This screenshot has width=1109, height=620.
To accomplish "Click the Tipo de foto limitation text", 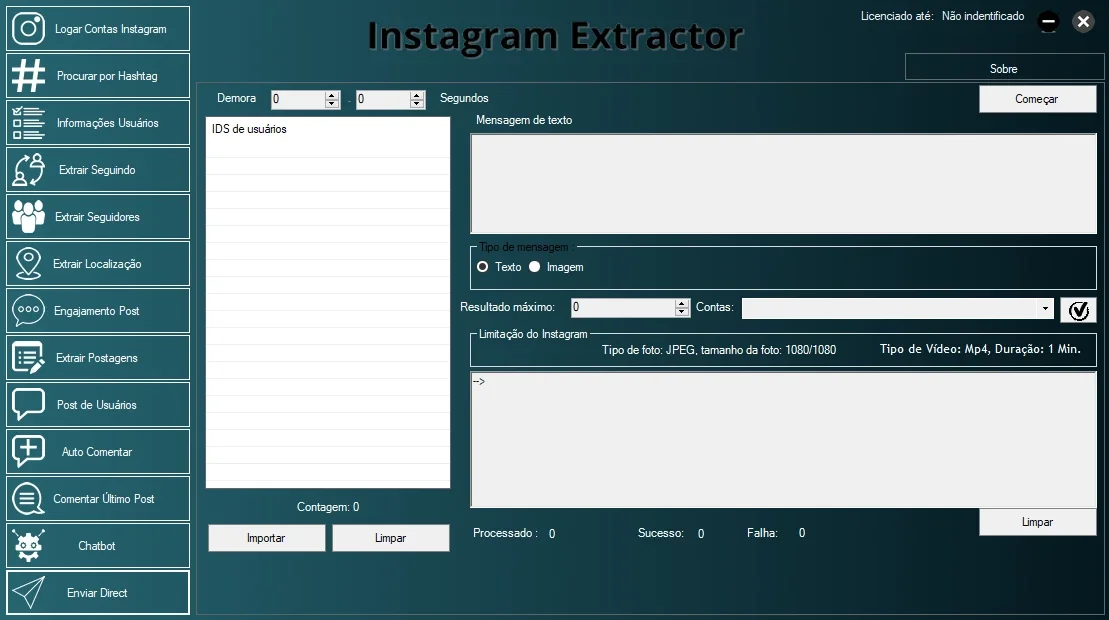I will [719, 349].
